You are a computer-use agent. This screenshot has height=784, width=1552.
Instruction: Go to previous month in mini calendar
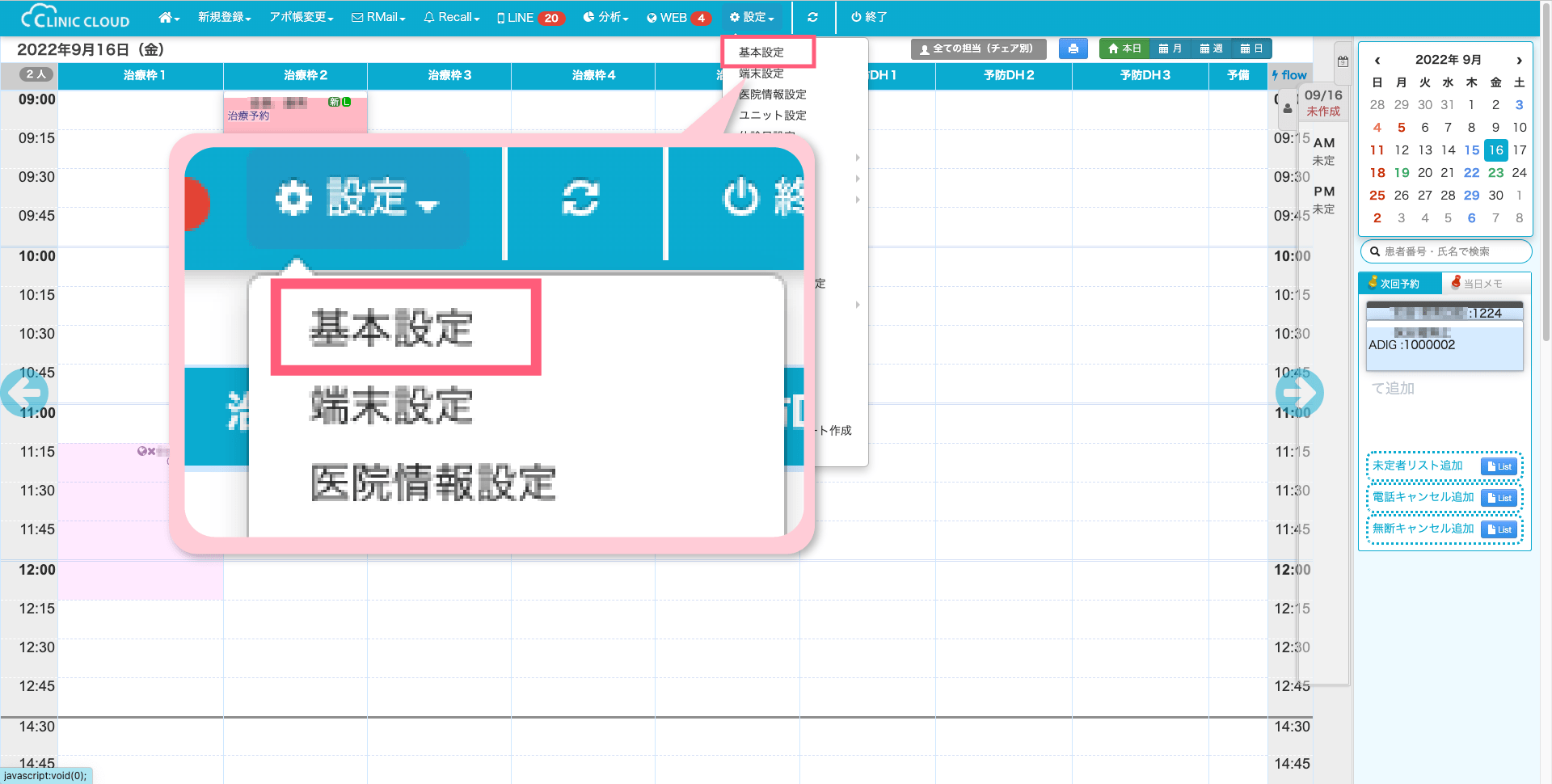(1377, 60)
